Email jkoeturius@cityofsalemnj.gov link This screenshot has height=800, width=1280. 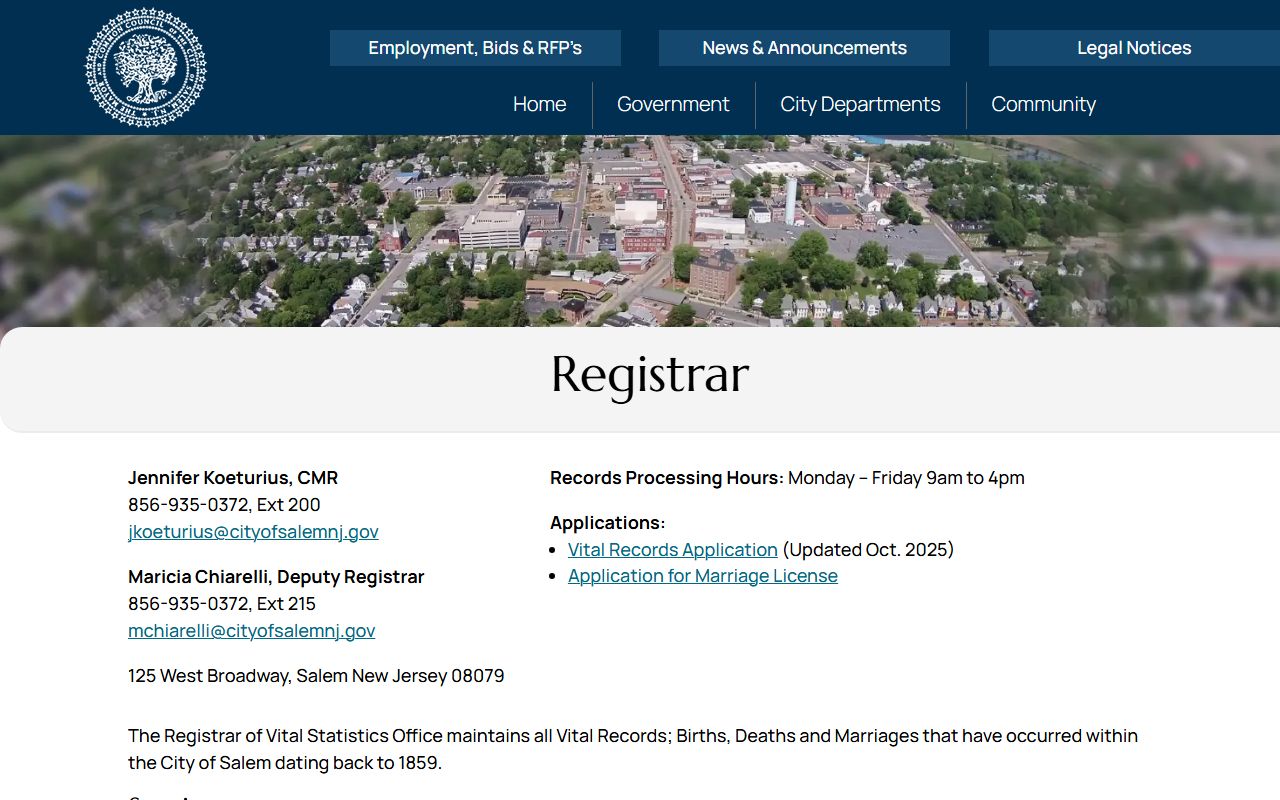pos(253,532)
